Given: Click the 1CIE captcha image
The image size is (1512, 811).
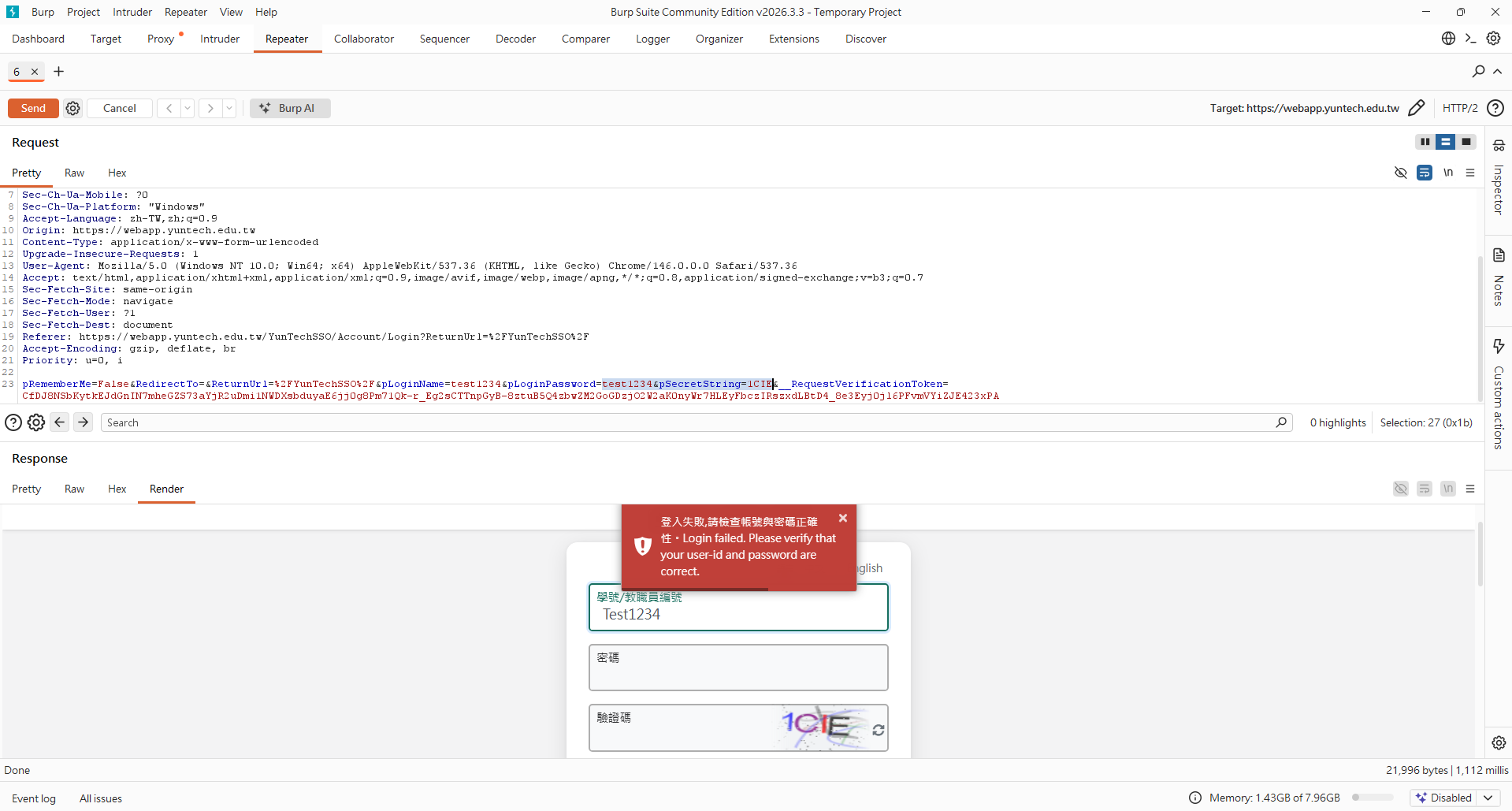Looking at the screenshot, I should tap(822, 726).
